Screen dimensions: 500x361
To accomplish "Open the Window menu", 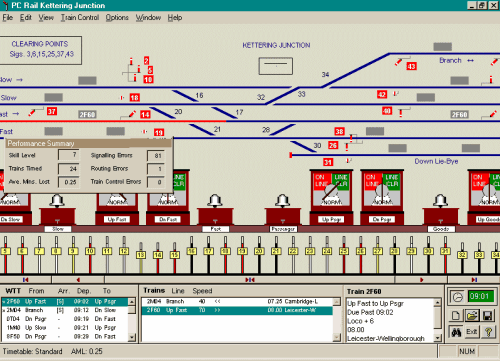I will 148,18.
